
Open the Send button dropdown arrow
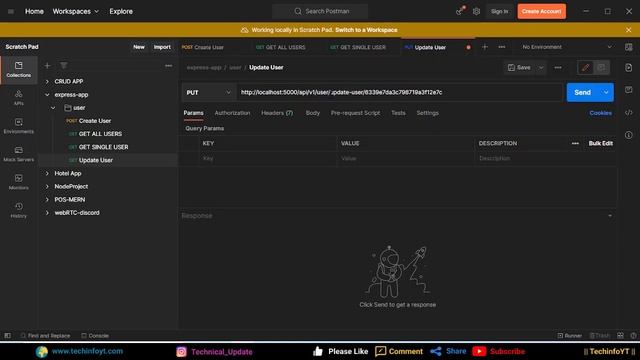606,93
